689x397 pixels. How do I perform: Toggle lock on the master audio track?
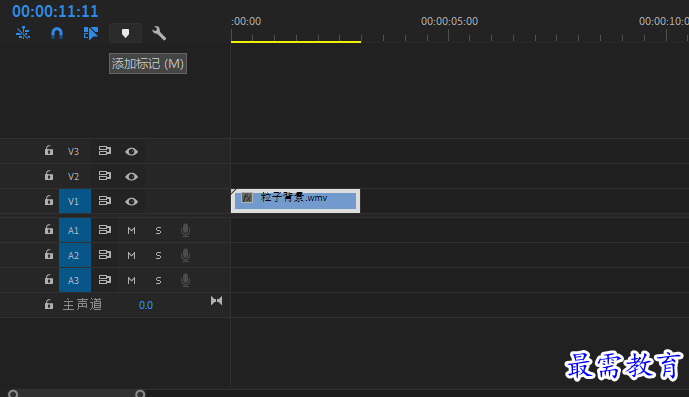[x=49, y=304]
